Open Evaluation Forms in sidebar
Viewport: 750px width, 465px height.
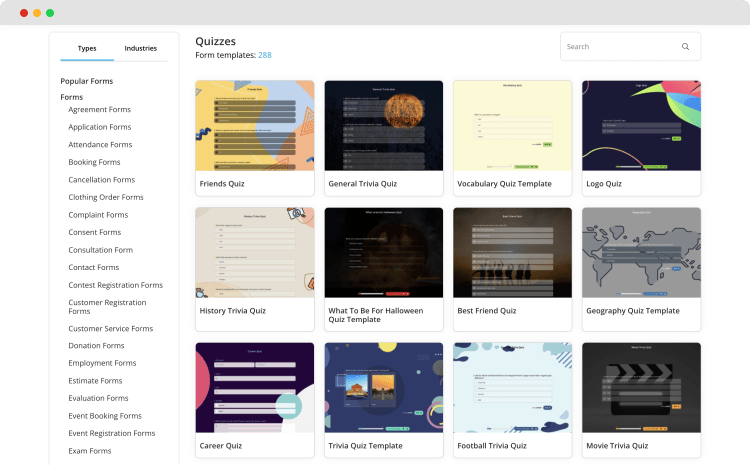pos(98,398)
